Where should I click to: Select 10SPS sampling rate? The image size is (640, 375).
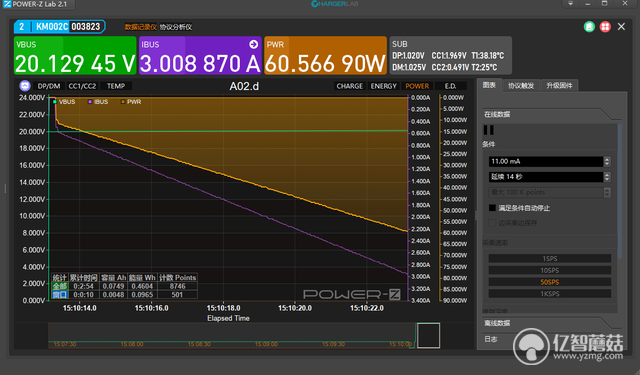click(549, 270)
